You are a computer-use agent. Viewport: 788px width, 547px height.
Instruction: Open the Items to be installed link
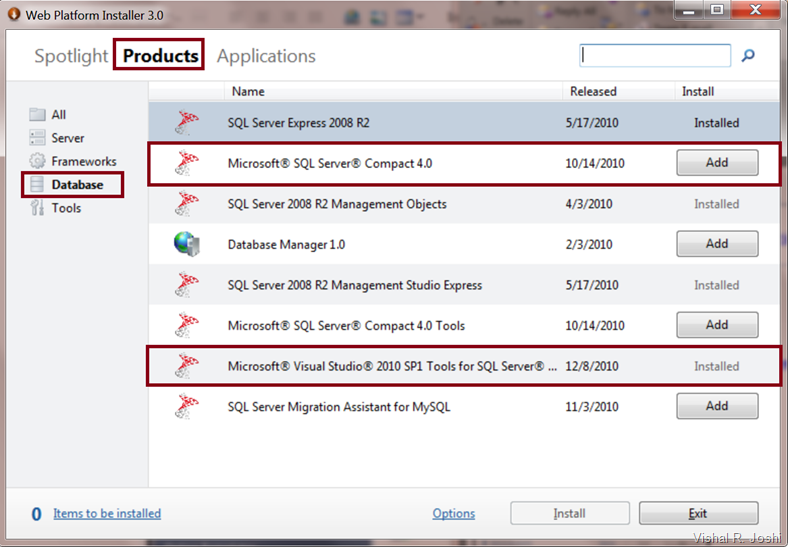coord(107,513)
